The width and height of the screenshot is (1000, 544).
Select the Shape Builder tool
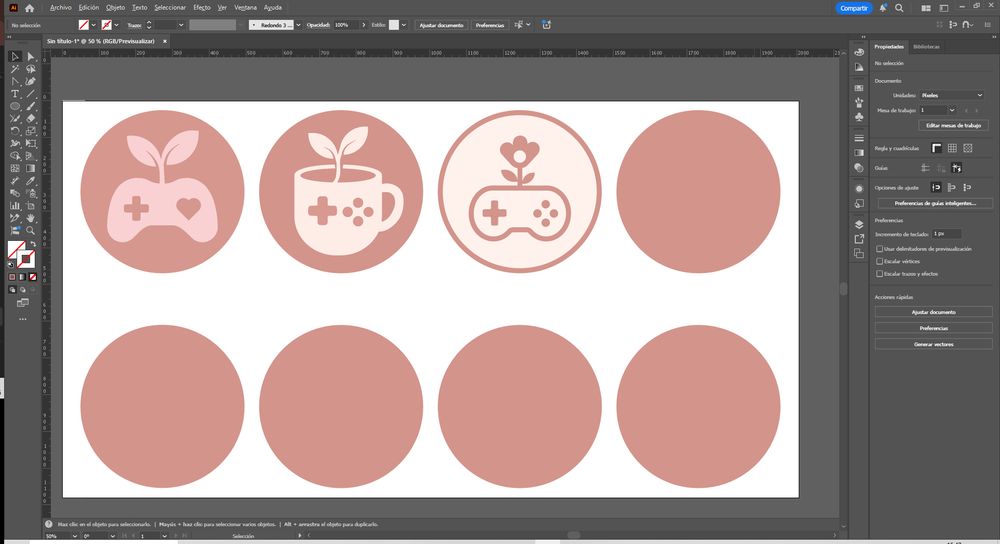15,156
